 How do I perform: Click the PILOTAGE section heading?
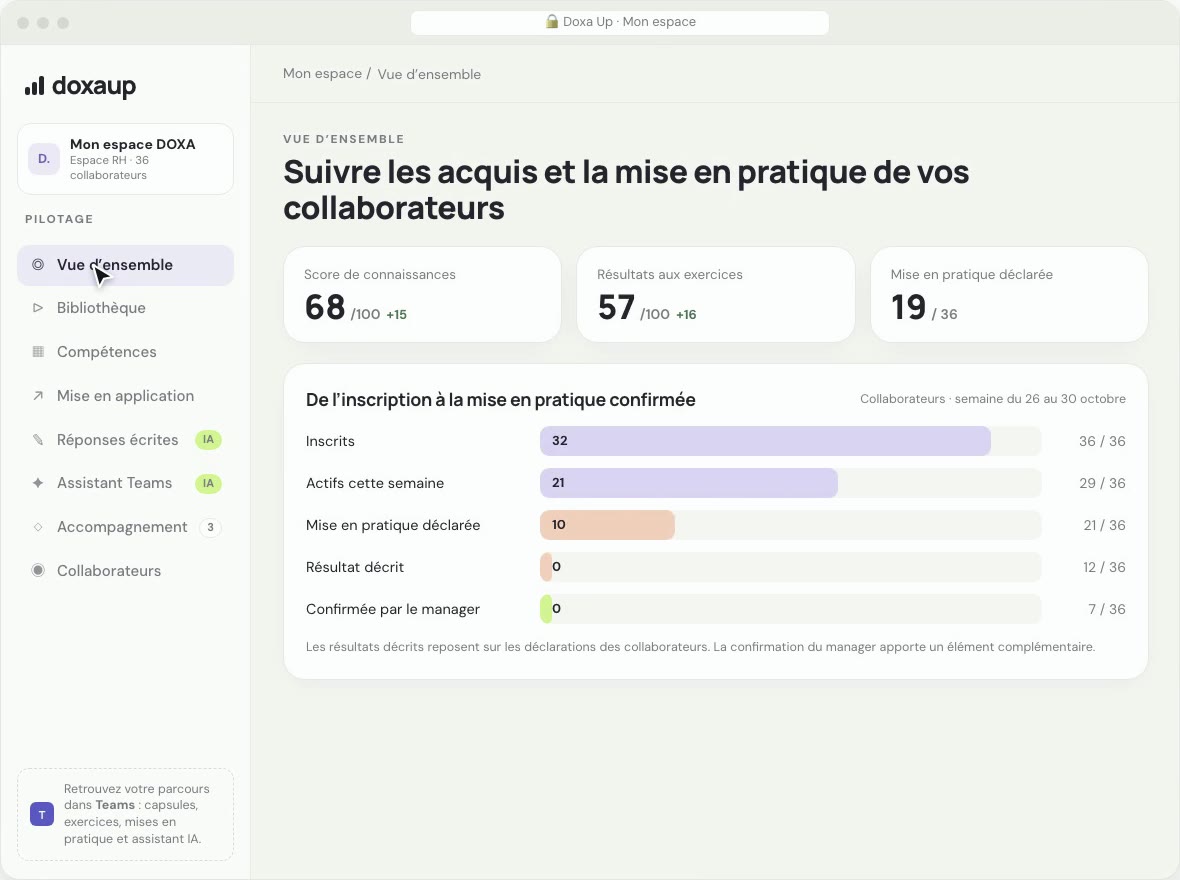59,219
